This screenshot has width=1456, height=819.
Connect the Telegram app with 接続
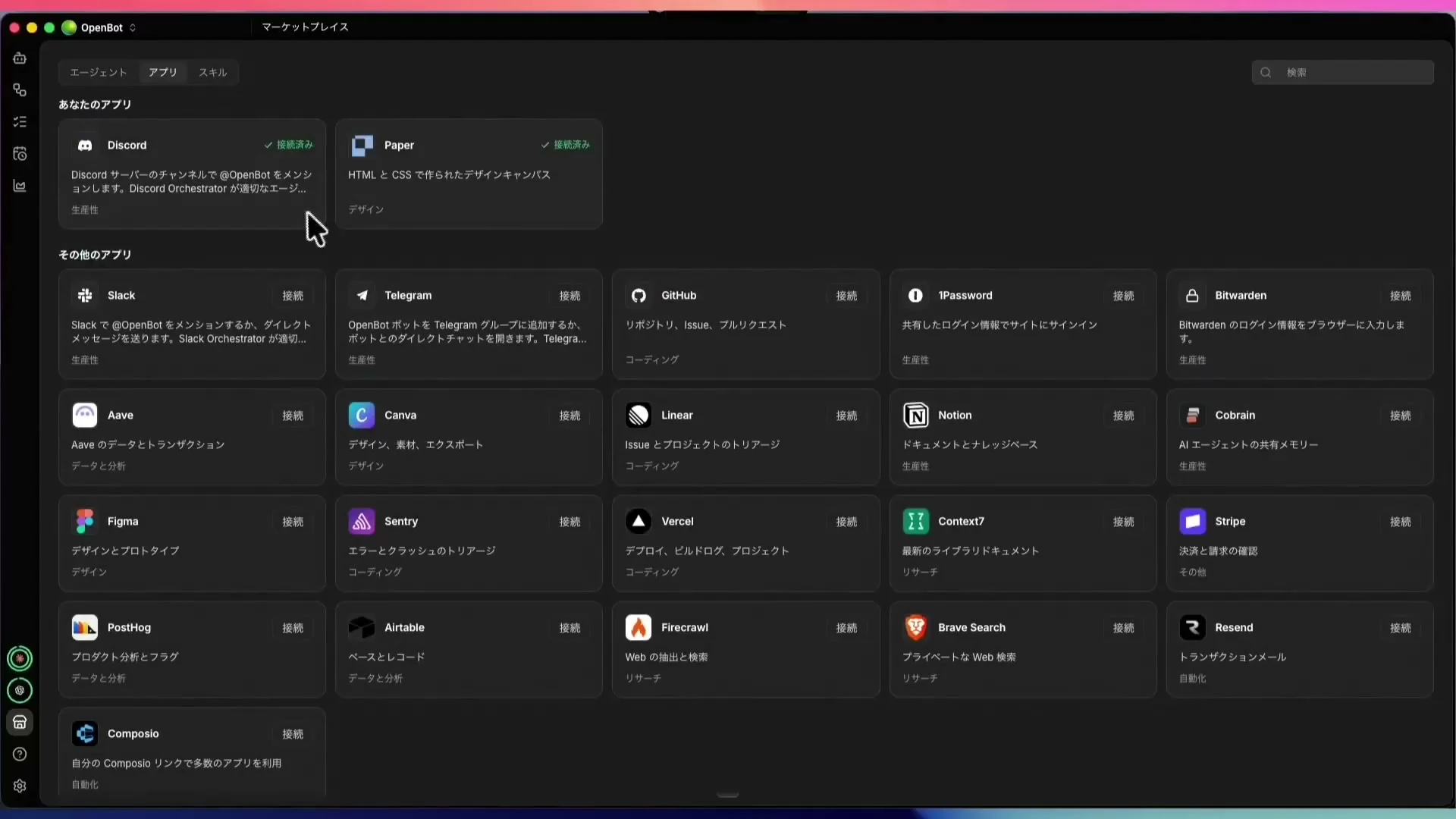pyautogui.click(x=570, y=296)
